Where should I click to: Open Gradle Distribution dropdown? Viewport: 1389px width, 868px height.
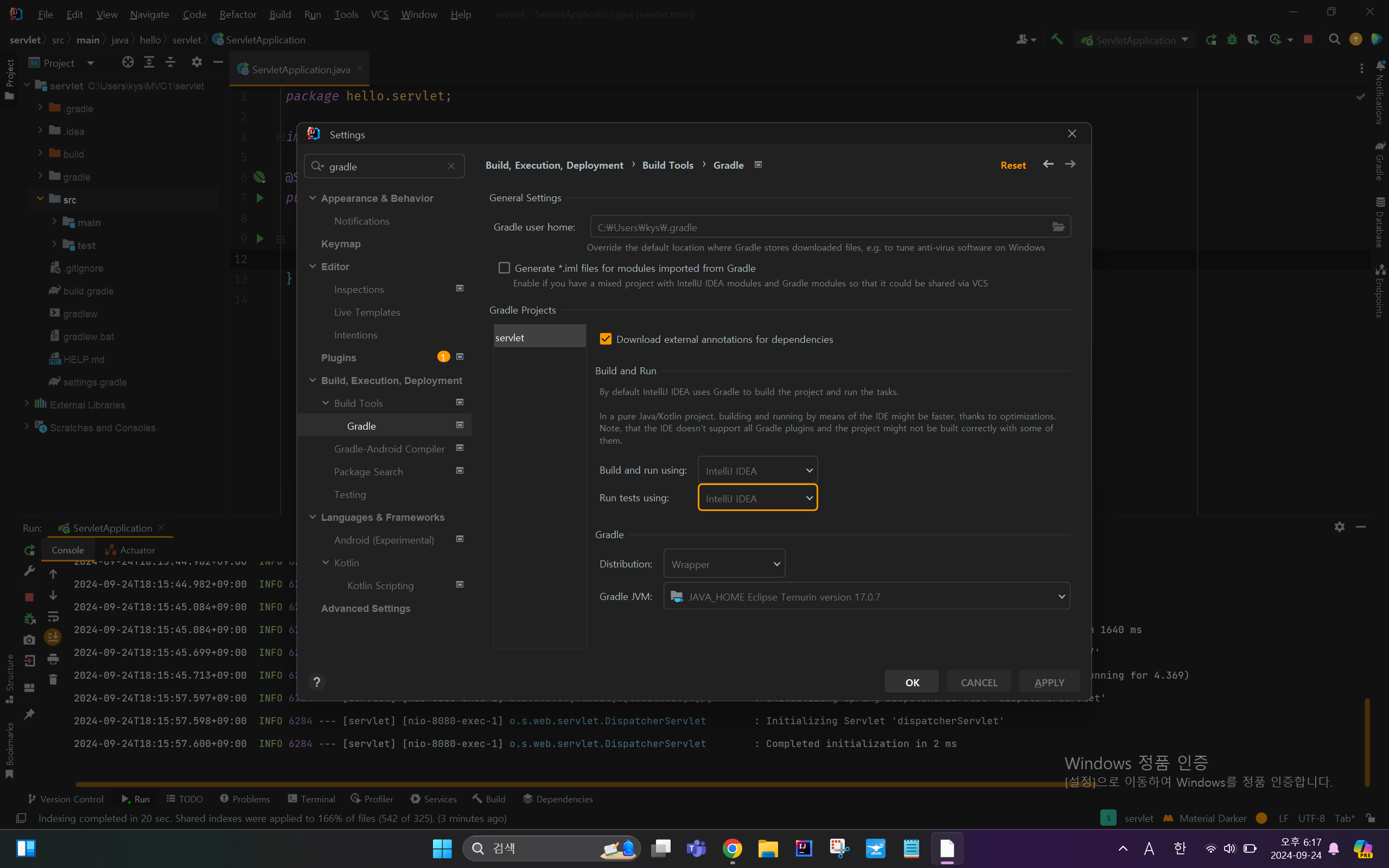724,564
